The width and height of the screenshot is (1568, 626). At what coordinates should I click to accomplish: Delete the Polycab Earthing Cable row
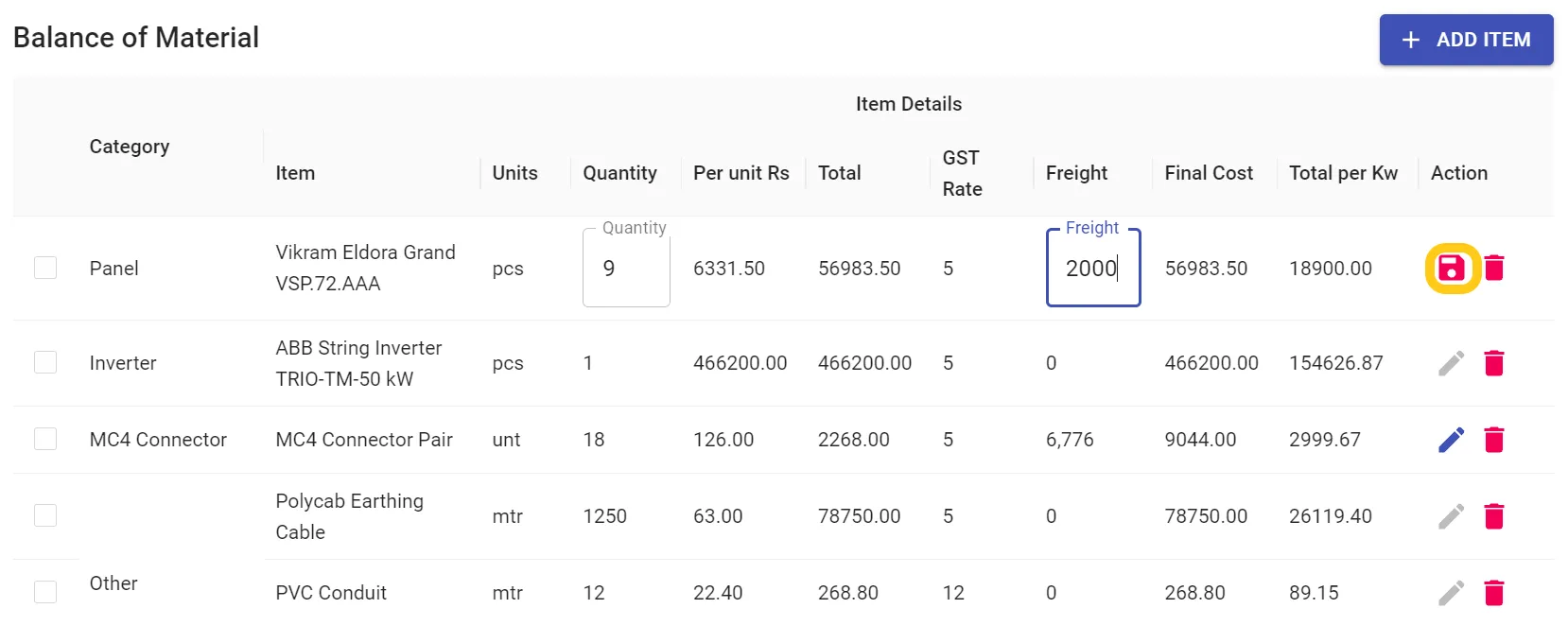click(1494, 516)
